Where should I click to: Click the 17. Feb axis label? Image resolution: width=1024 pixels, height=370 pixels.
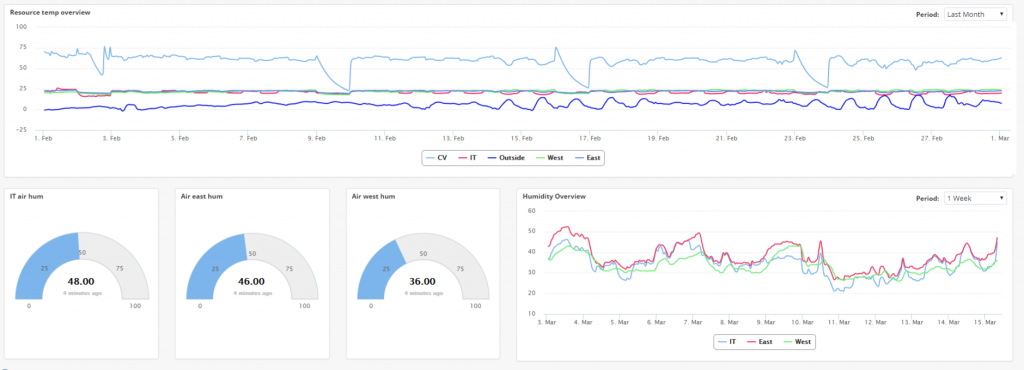[x=590, y=138]
